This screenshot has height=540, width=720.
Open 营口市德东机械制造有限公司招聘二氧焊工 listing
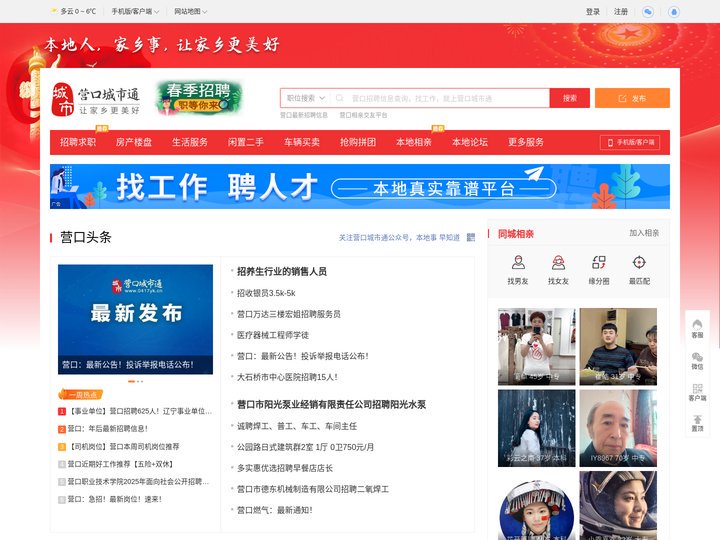click(x=313, y=489)
